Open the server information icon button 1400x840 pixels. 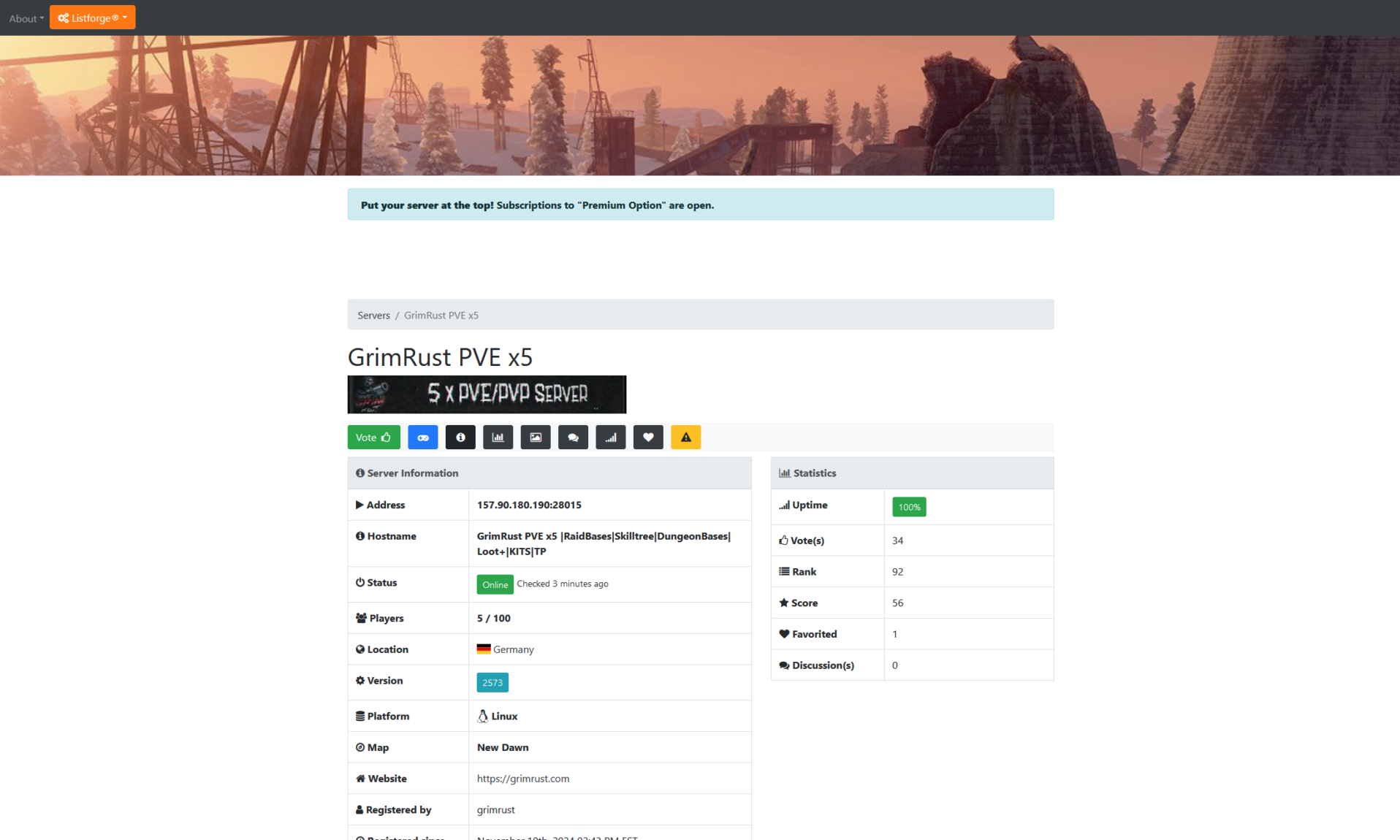[460, 438]
